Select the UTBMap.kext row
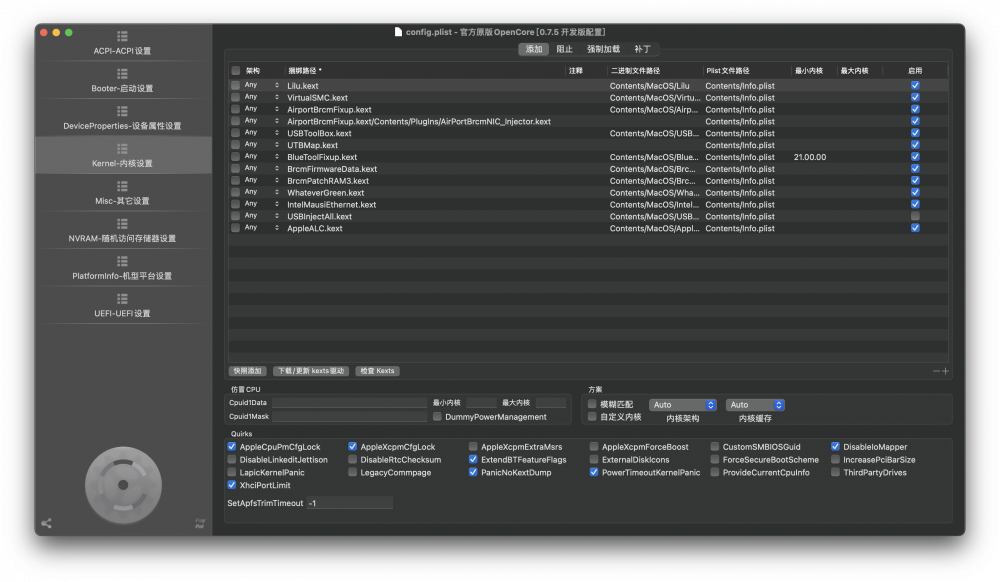This screenshot has width=1000, height=582. [x=588, y=145]
